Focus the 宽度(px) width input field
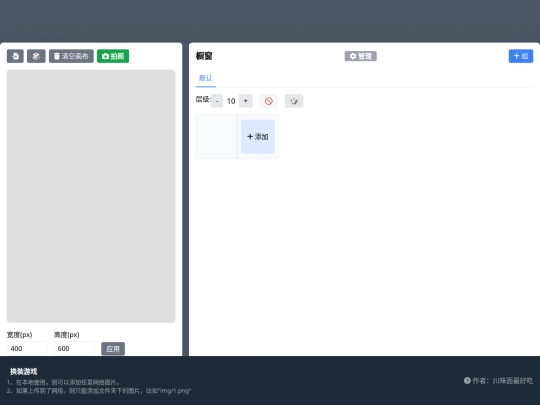Viewport: 540px width, 405px height. point(27,349)
